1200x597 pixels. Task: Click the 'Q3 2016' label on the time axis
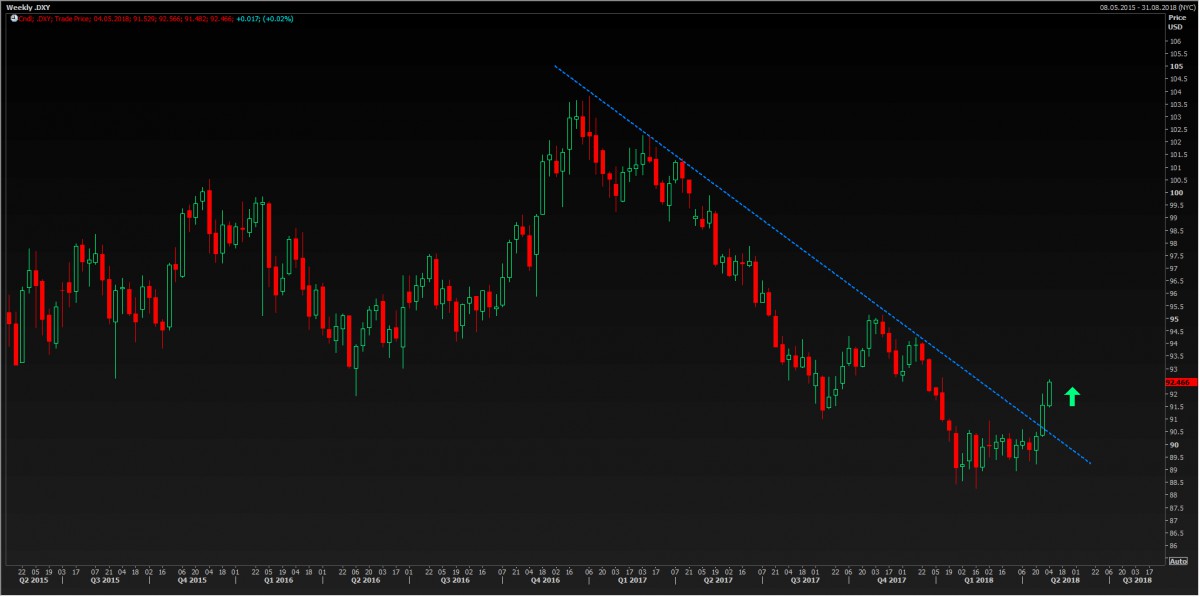(455, 580)
